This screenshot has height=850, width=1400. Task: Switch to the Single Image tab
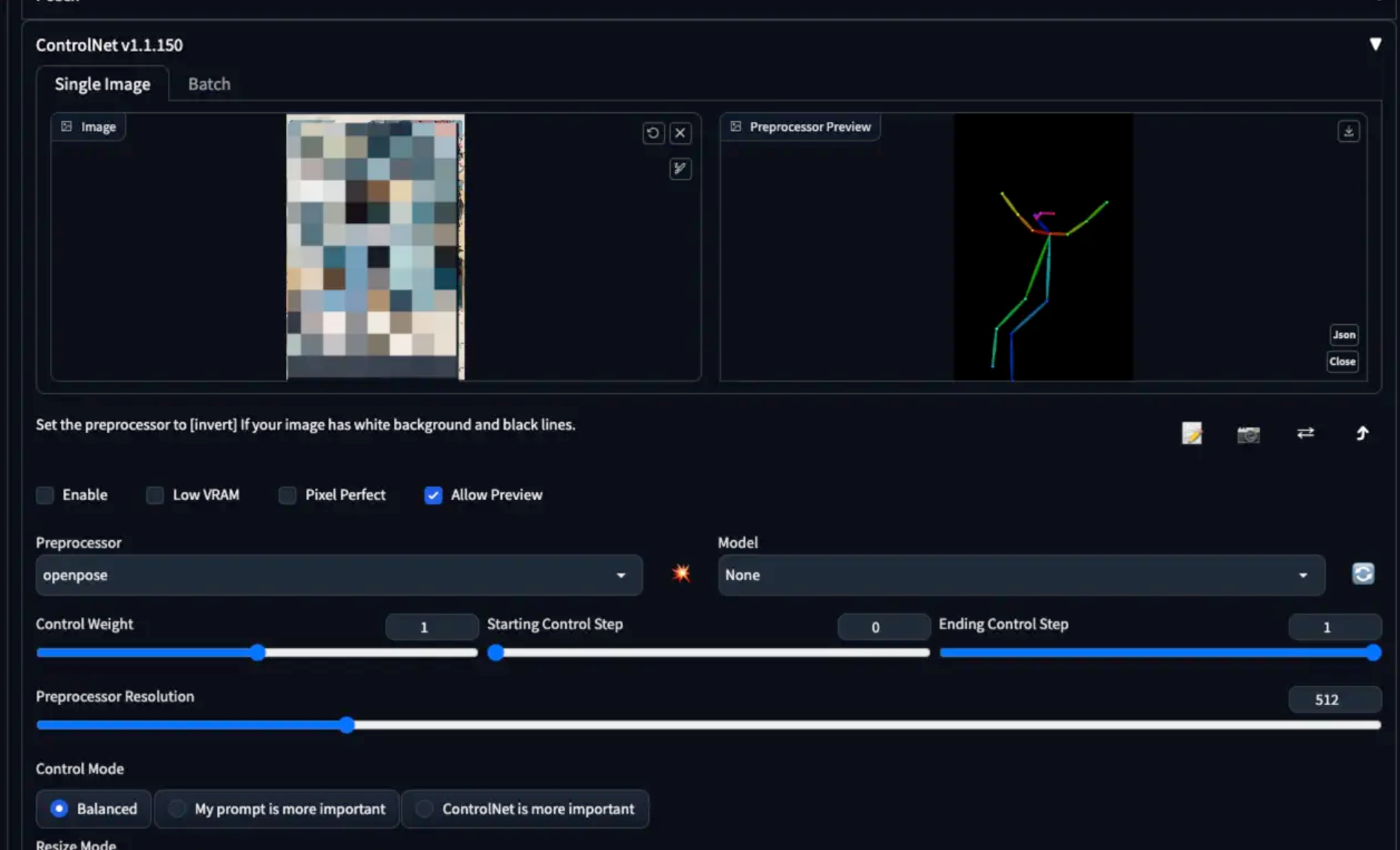[x=102, y=84]
